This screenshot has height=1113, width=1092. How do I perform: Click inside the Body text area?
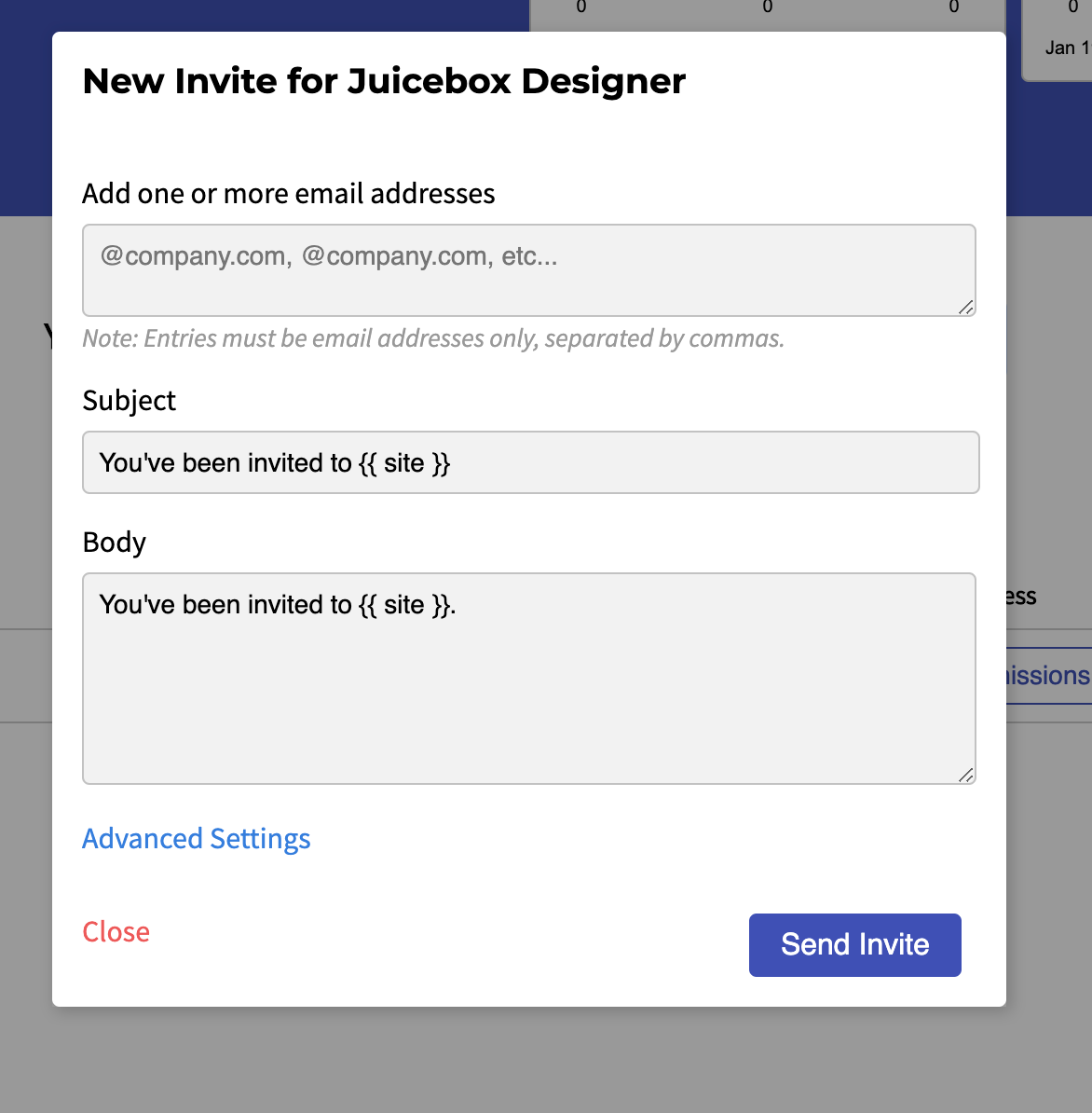(x=528, y=679)
